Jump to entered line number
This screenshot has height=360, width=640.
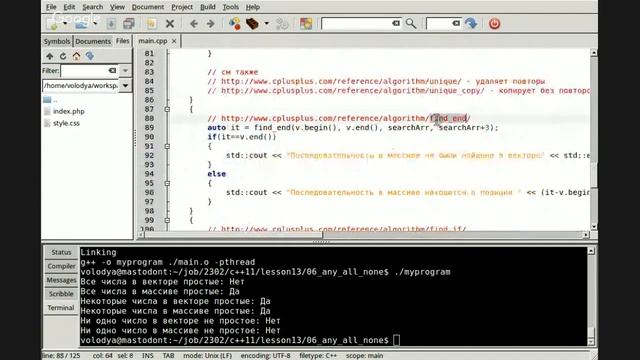tap(471, 24)
